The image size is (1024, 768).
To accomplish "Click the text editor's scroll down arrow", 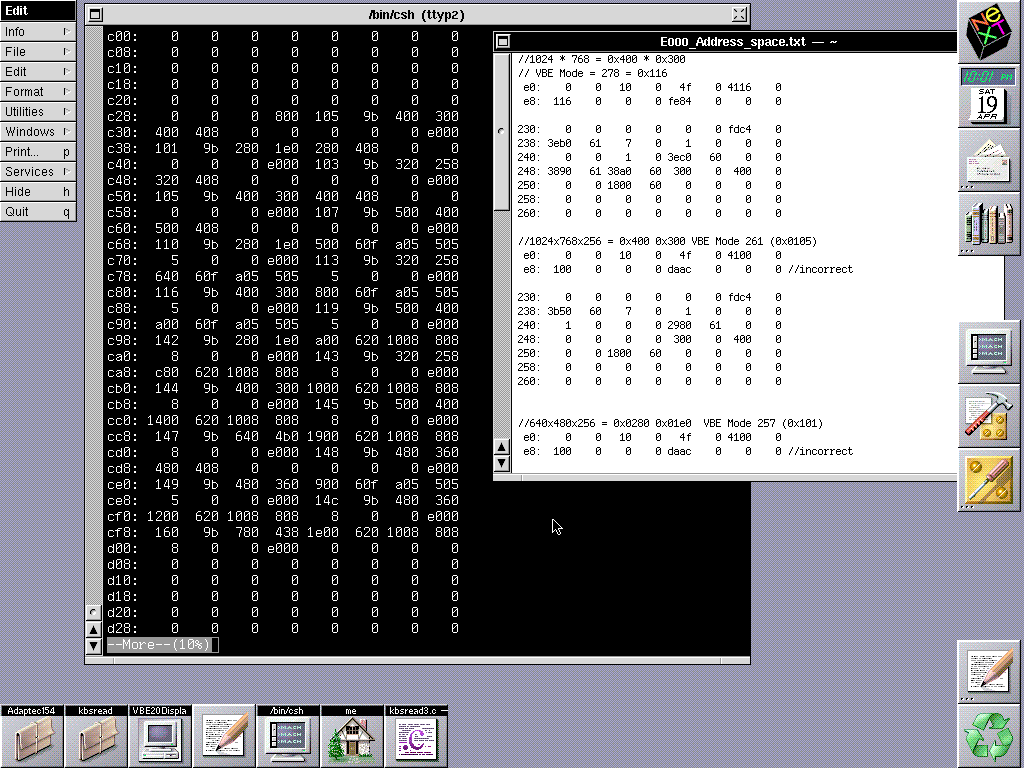I will pyautogui.click(x=502, y=463).
